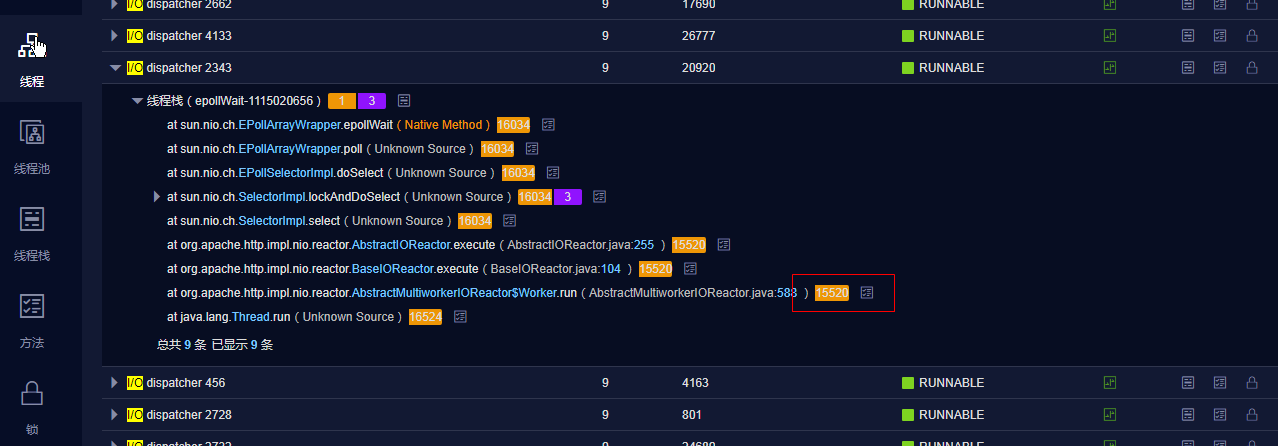
Task: Open the method checklist icon for dispatcher 2728
Action: click(1220, 415)
